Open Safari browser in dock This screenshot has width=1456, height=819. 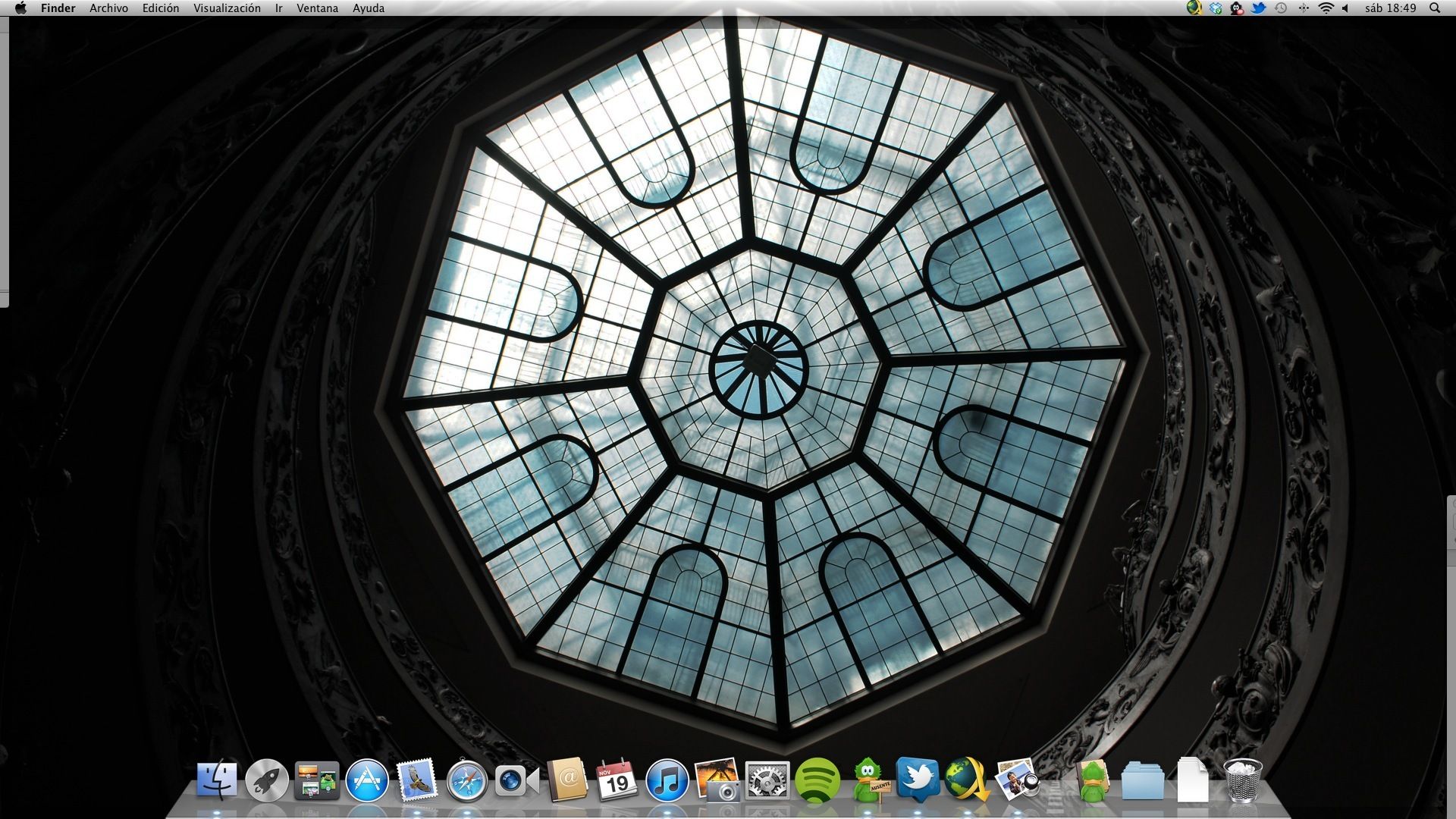[466, 781]
